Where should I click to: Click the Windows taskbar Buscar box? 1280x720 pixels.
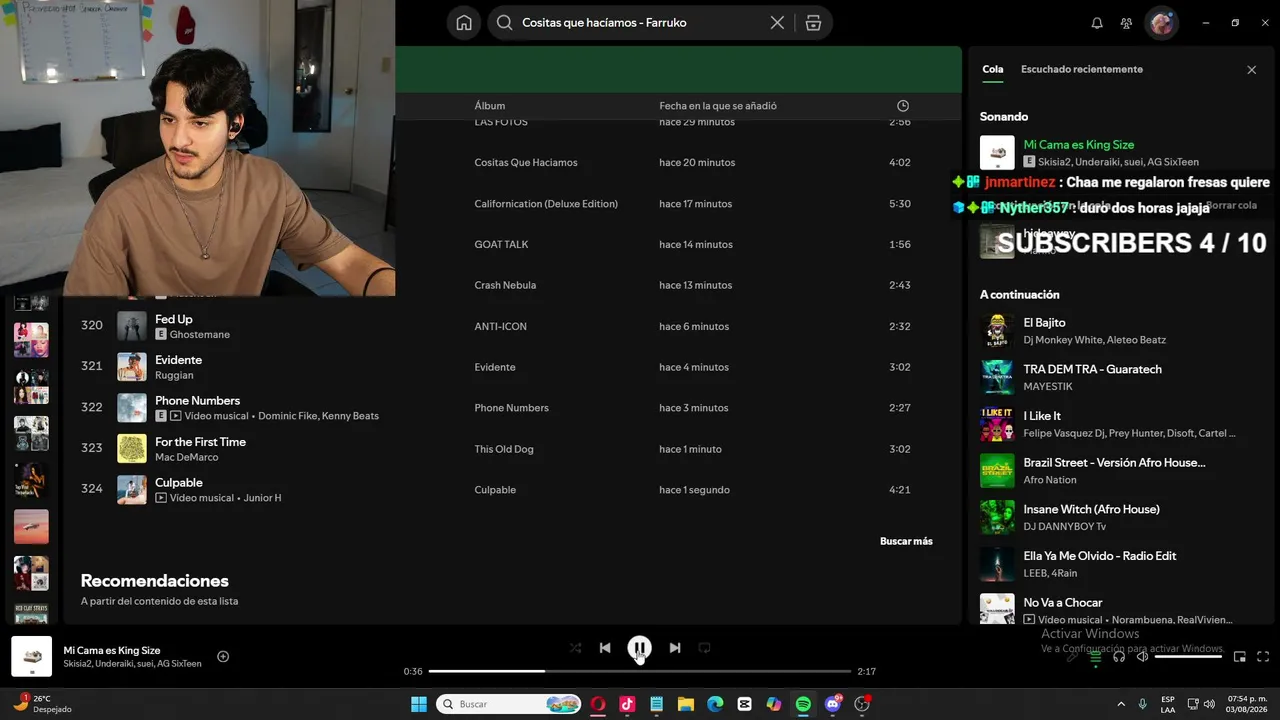coord(510,704)
